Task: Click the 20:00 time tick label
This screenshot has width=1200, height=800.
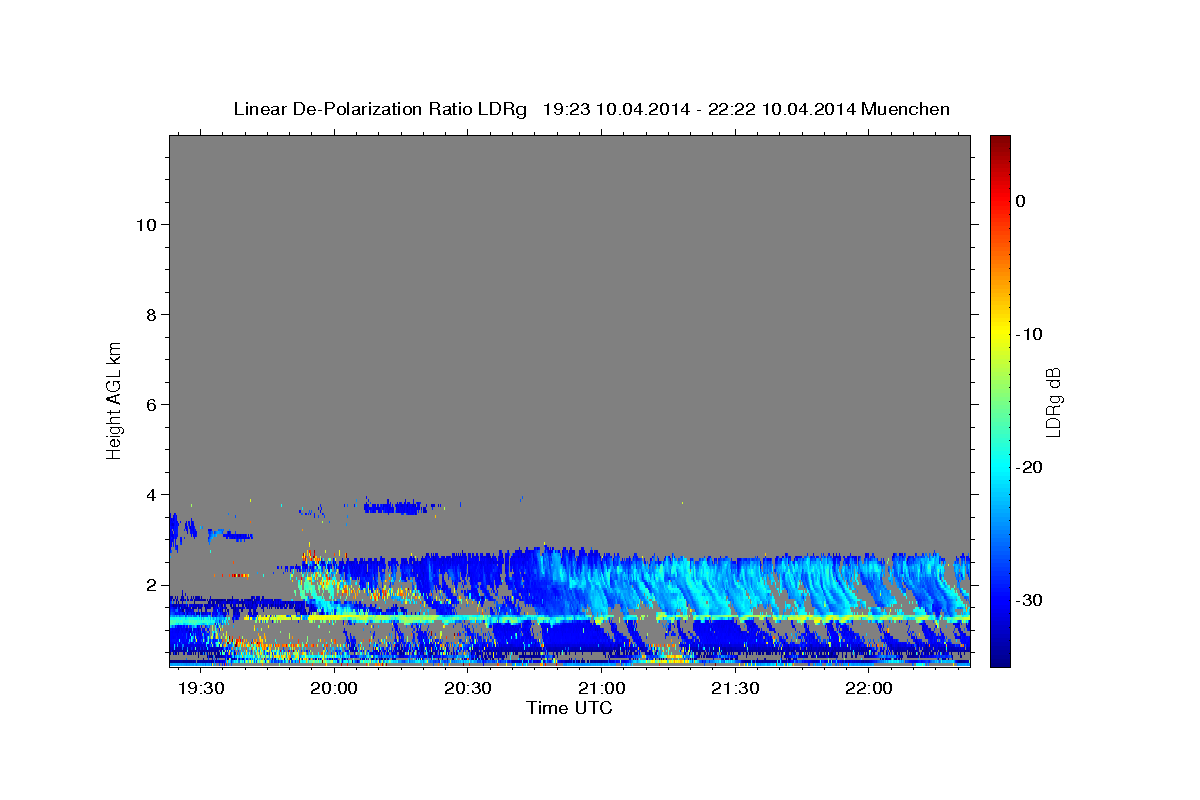Action: coord(334,690)
